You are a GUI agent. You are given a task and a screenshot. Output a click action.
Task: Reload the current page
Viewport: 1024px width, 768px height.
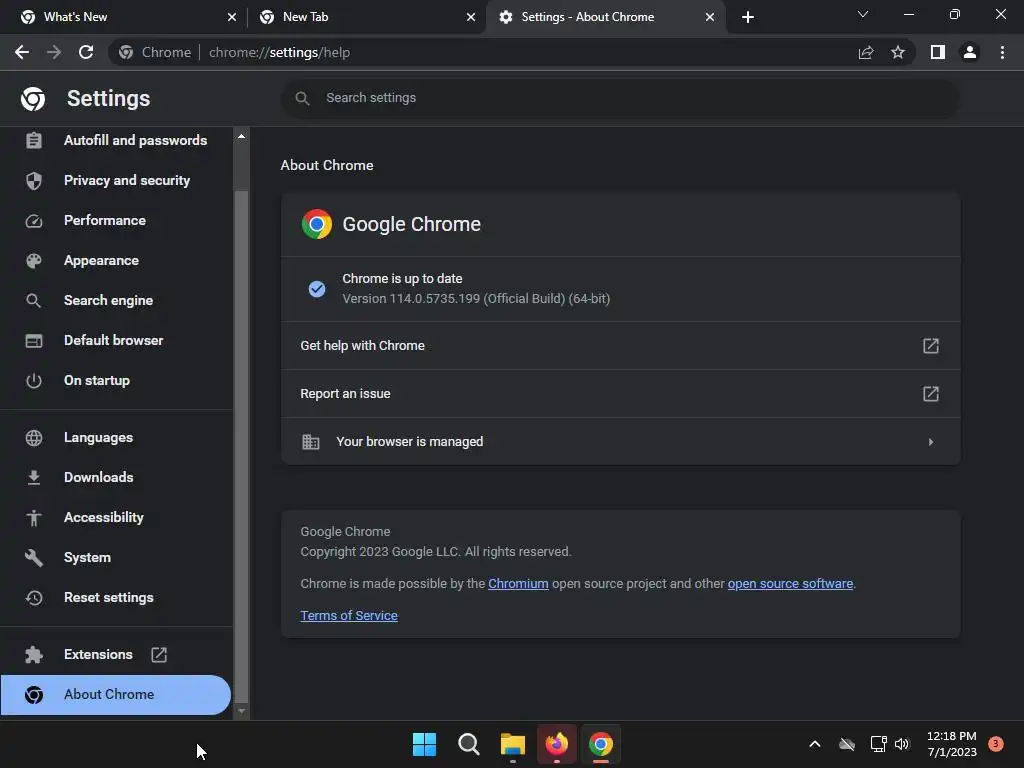pos(86,52)
